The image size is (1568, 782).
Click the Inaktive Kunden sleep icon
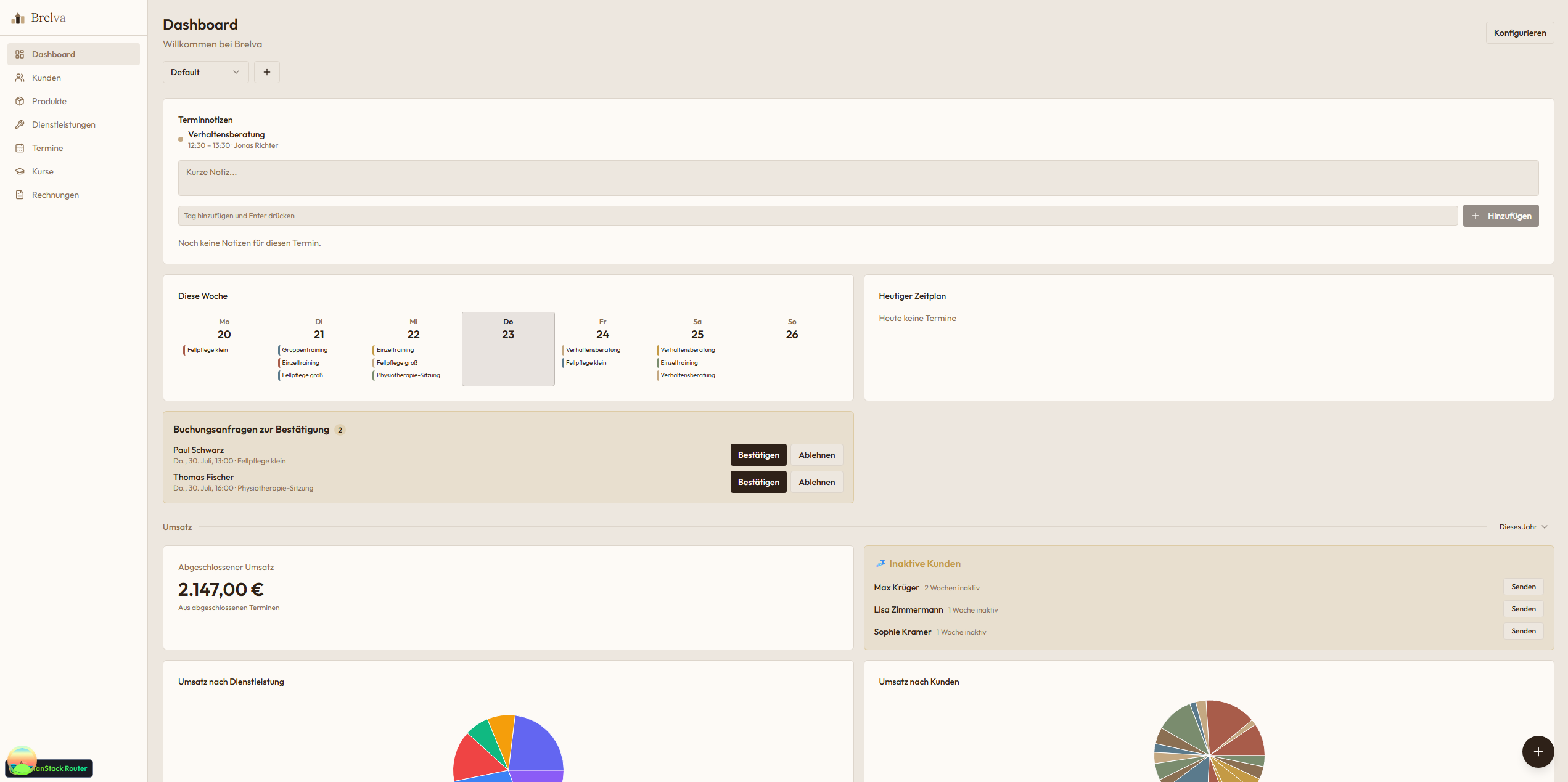[x=880, y=563]
